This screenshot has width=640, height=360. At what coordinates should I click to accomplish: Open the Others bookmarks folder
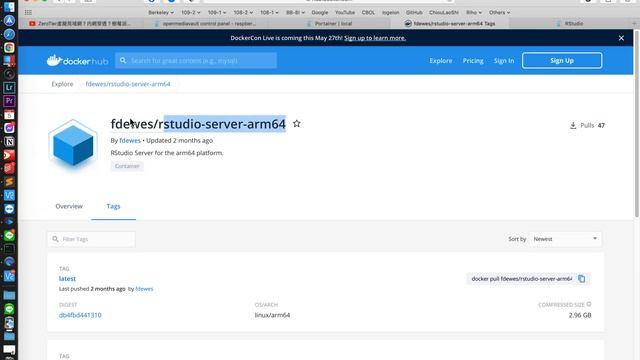(499, 13)
